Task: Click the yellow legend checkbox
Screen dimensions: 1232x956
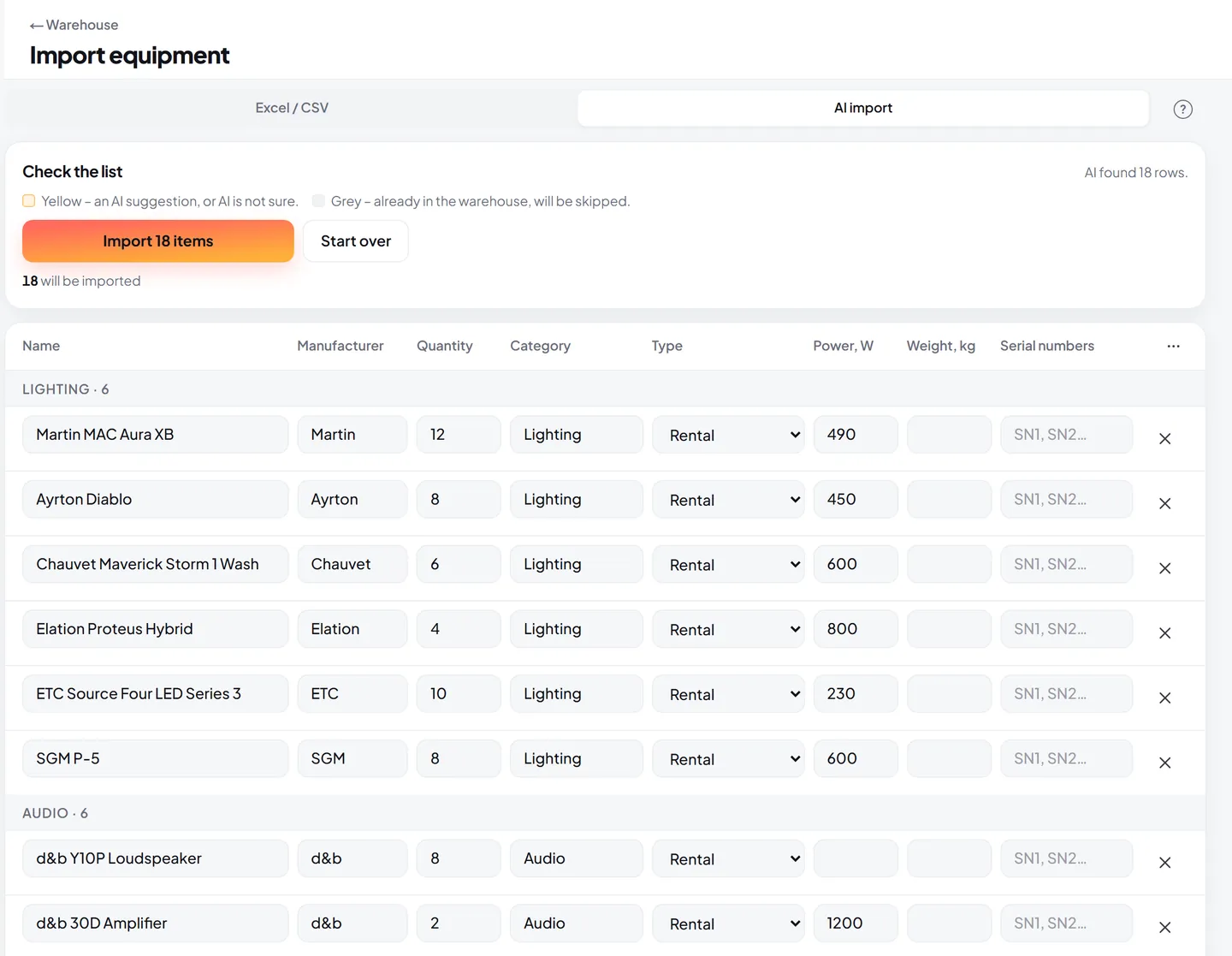Action: point(29,201)
